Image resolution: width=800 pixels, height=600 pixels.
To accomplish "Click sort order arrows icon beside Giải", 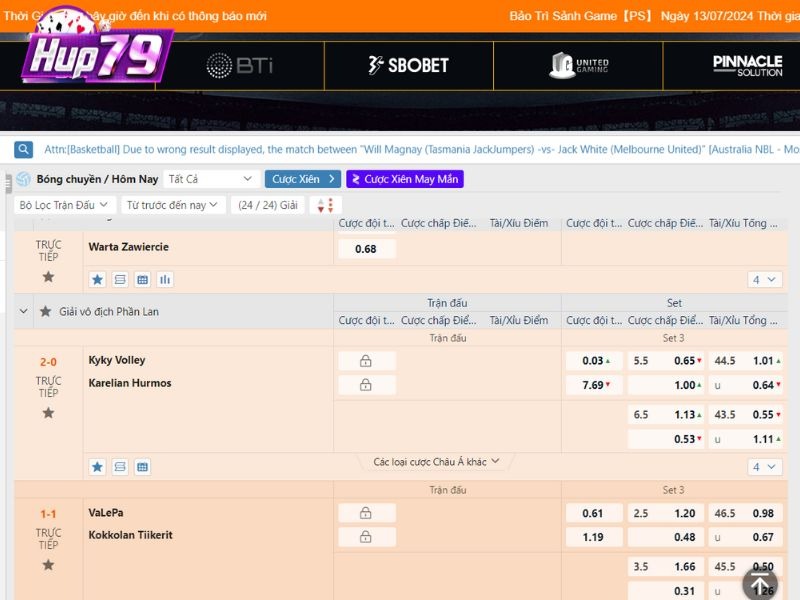I will point(324,205).
